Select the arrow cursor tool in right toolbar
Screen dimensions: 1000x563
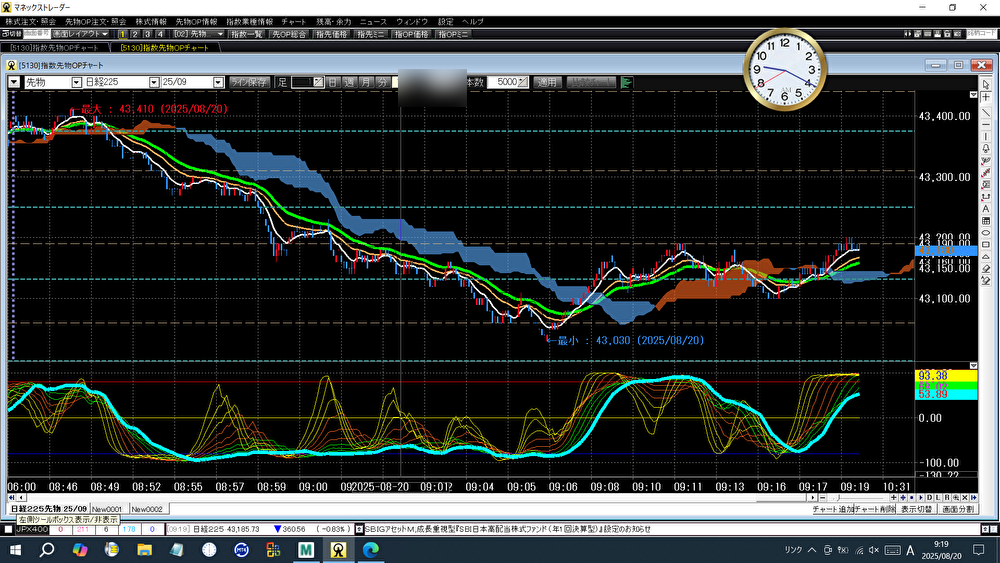tap(985, 85)
